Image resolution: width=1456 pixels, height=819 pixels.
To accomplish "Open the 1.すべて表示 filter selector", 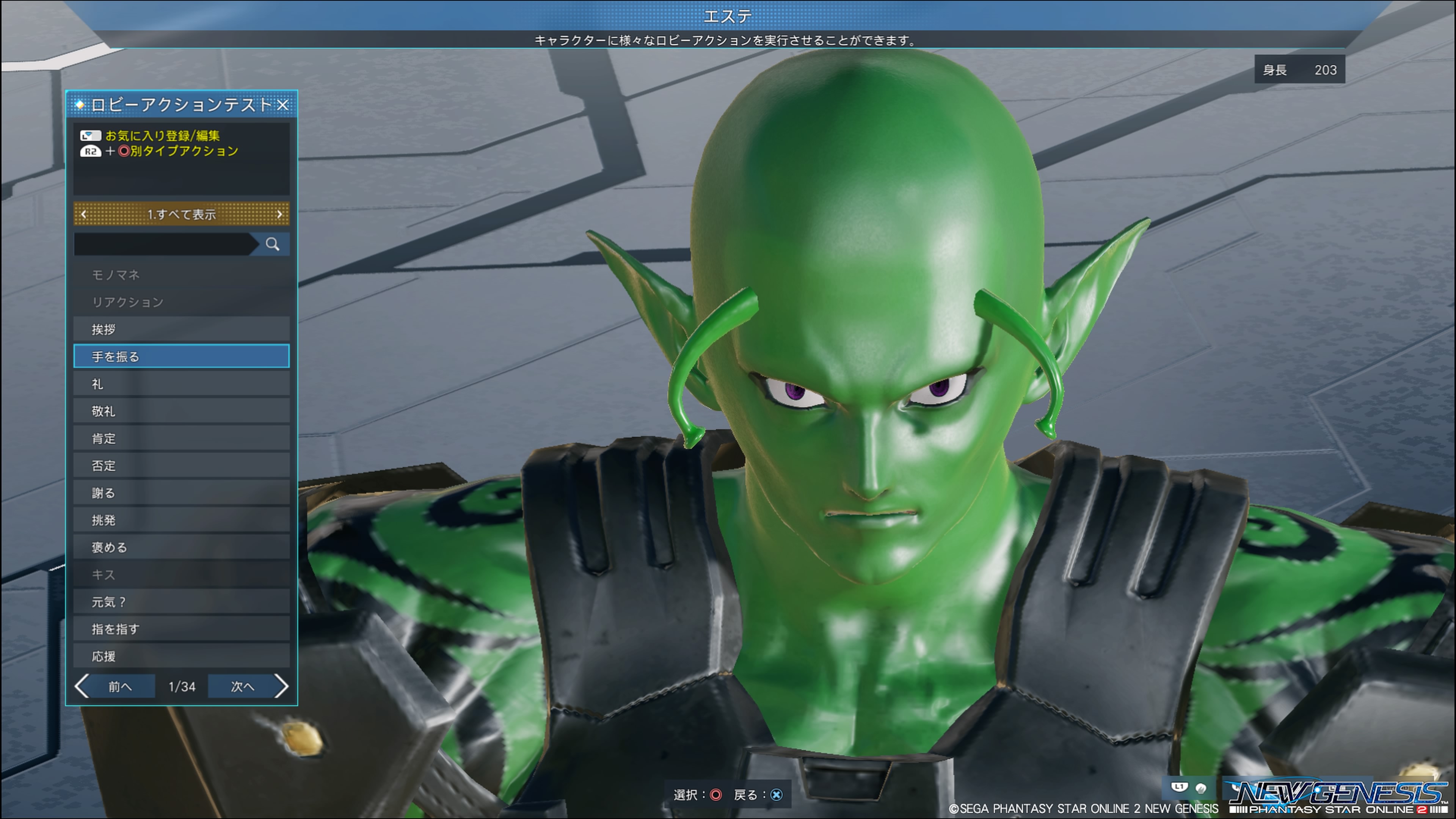I will [x=182, y=214].
